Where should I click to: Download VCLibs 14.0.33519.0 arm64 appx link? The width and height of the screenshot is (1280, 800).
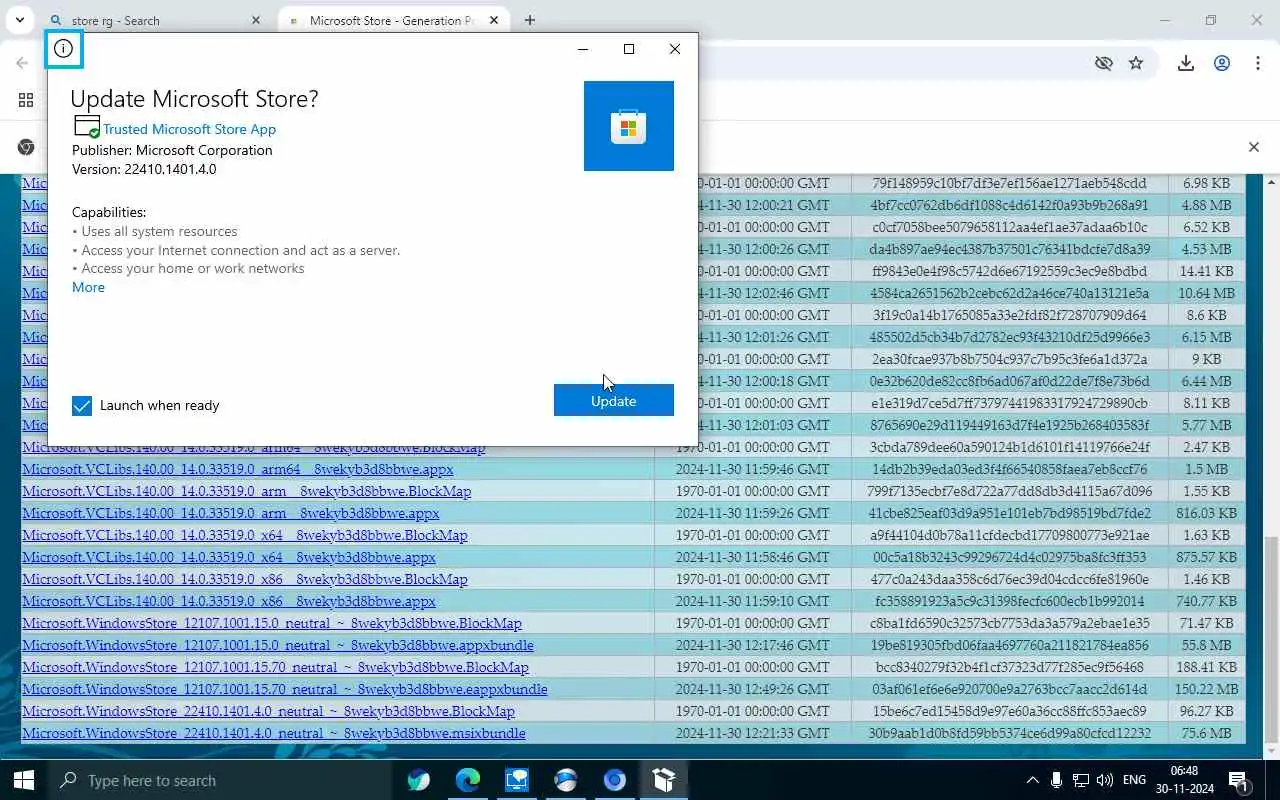click(x=238, y=469)
